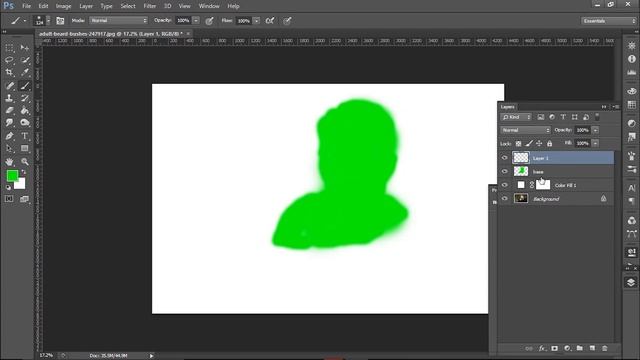
Task: Select the Brush tool in toolbox
Action: point(25,86)
